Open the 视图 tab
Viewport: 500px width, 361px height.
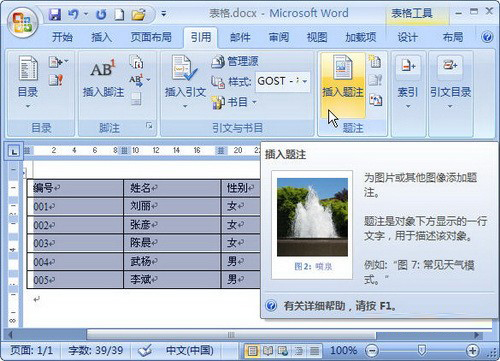(317, 37)
